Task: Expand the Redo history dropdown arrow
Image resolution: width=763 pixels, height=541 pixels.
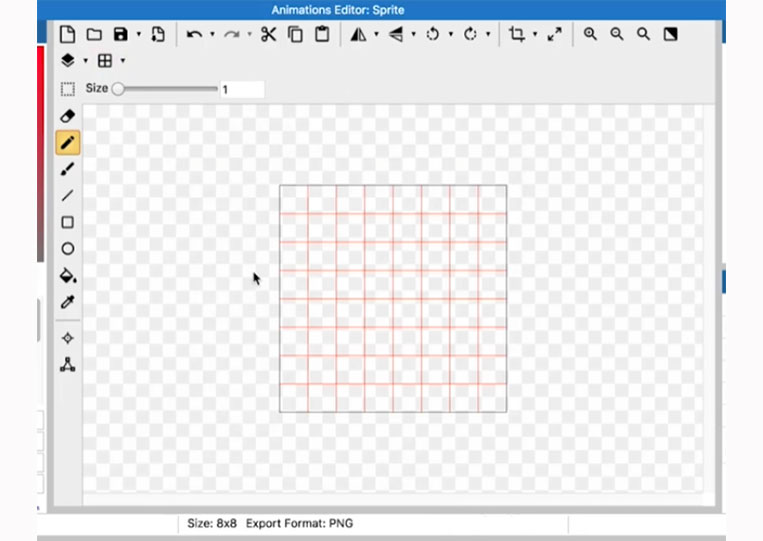Action: click(249, 35)
